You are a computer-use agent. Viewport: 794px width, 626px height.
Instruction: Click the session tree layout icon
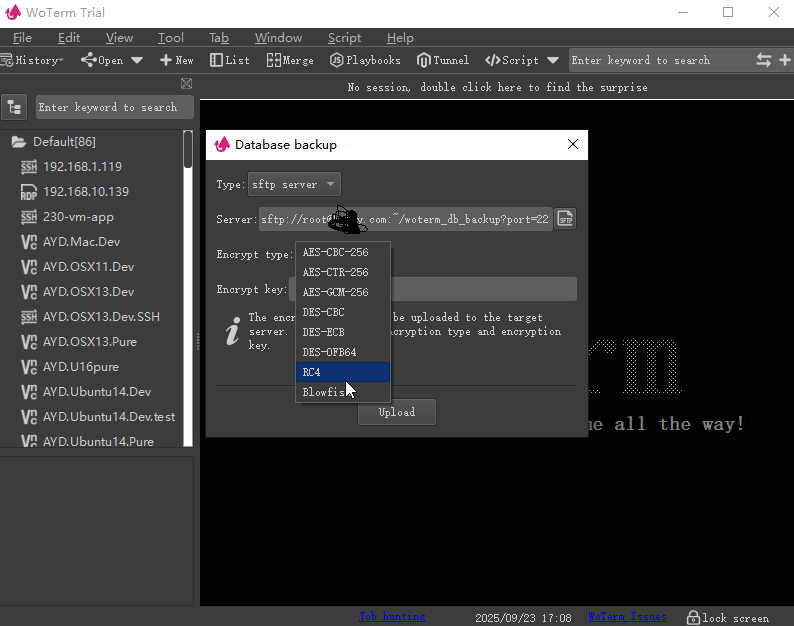[x=15, y=107]
